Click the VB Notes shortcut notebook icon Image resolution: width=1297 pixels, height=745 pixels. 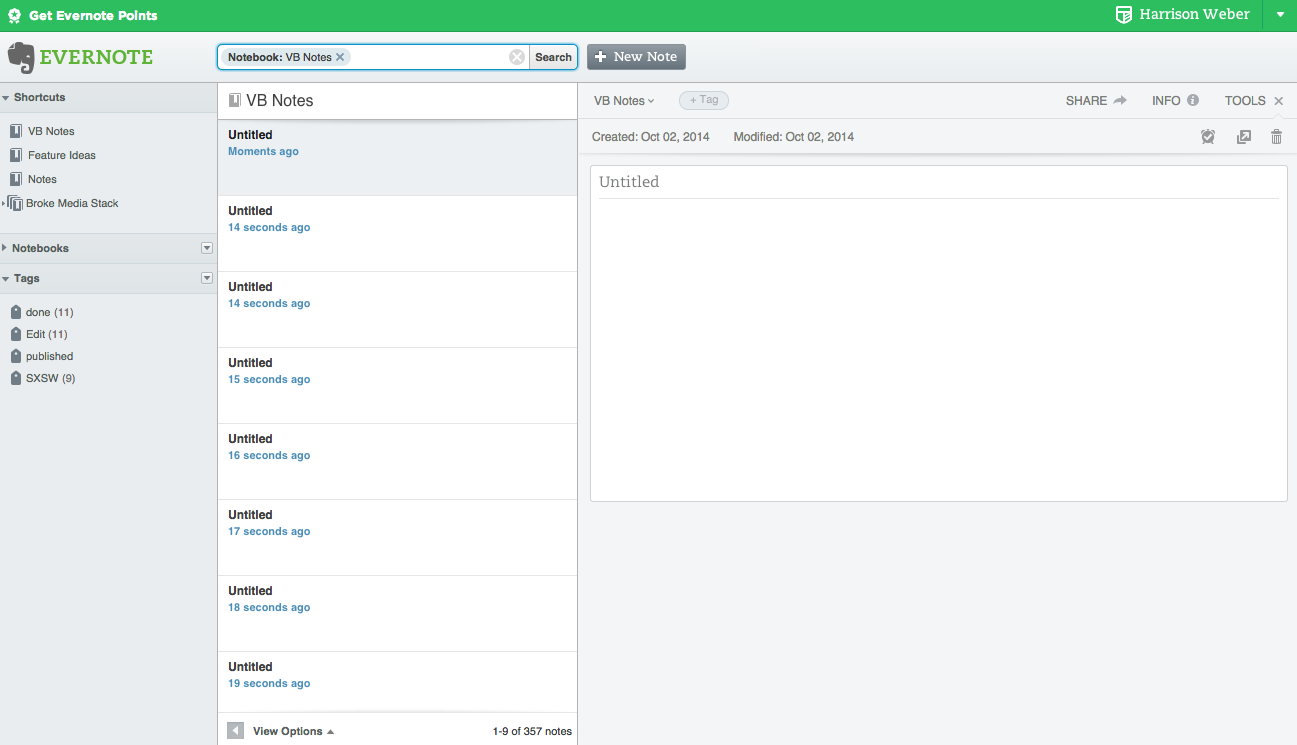pyautogui.click(x=16, y=131)
